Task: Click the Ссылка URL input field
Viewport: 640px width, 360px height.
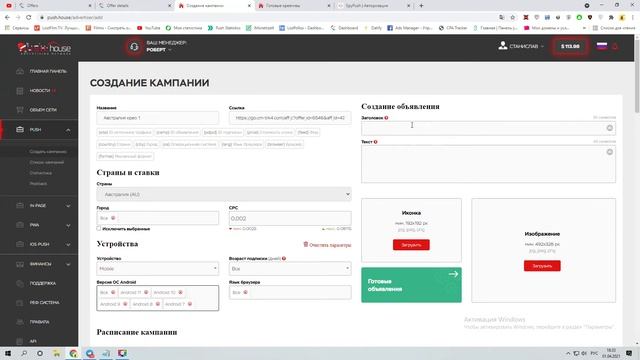Action: (x=290, y=118)
